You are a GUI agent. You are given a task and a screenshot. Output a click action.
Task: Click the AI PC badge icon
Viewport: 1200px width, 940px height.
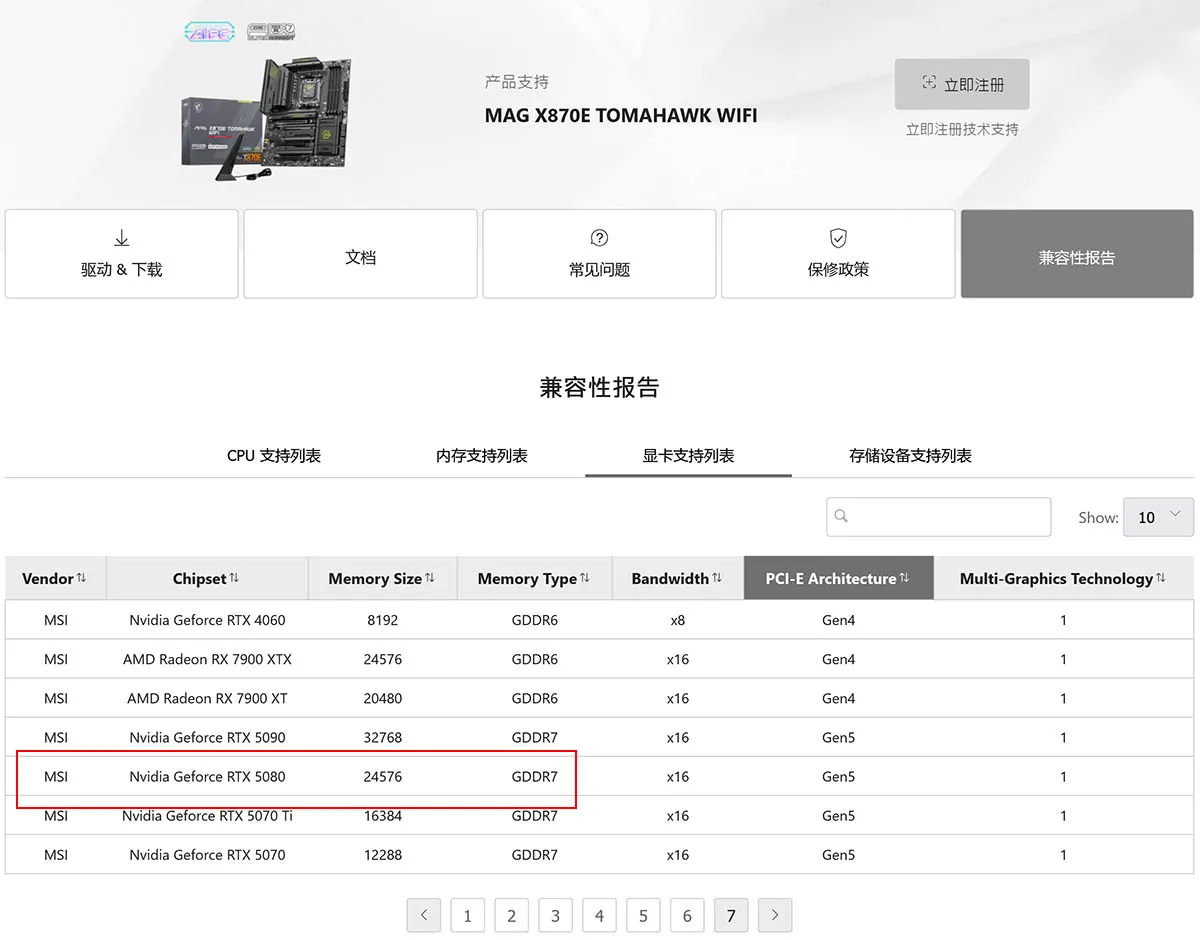(210, 32)
